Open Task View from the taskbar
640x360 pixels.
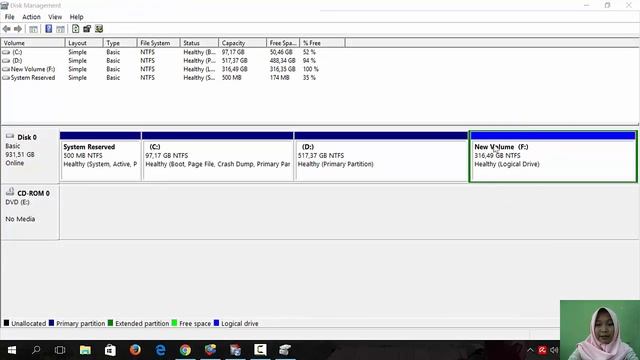(x=60, y=350)
